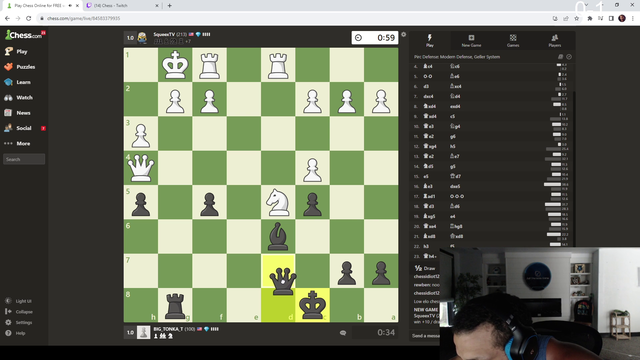Close the Chess - Twitch browser tab
This screenshot has height=360, width=640.
pos(157,6)
